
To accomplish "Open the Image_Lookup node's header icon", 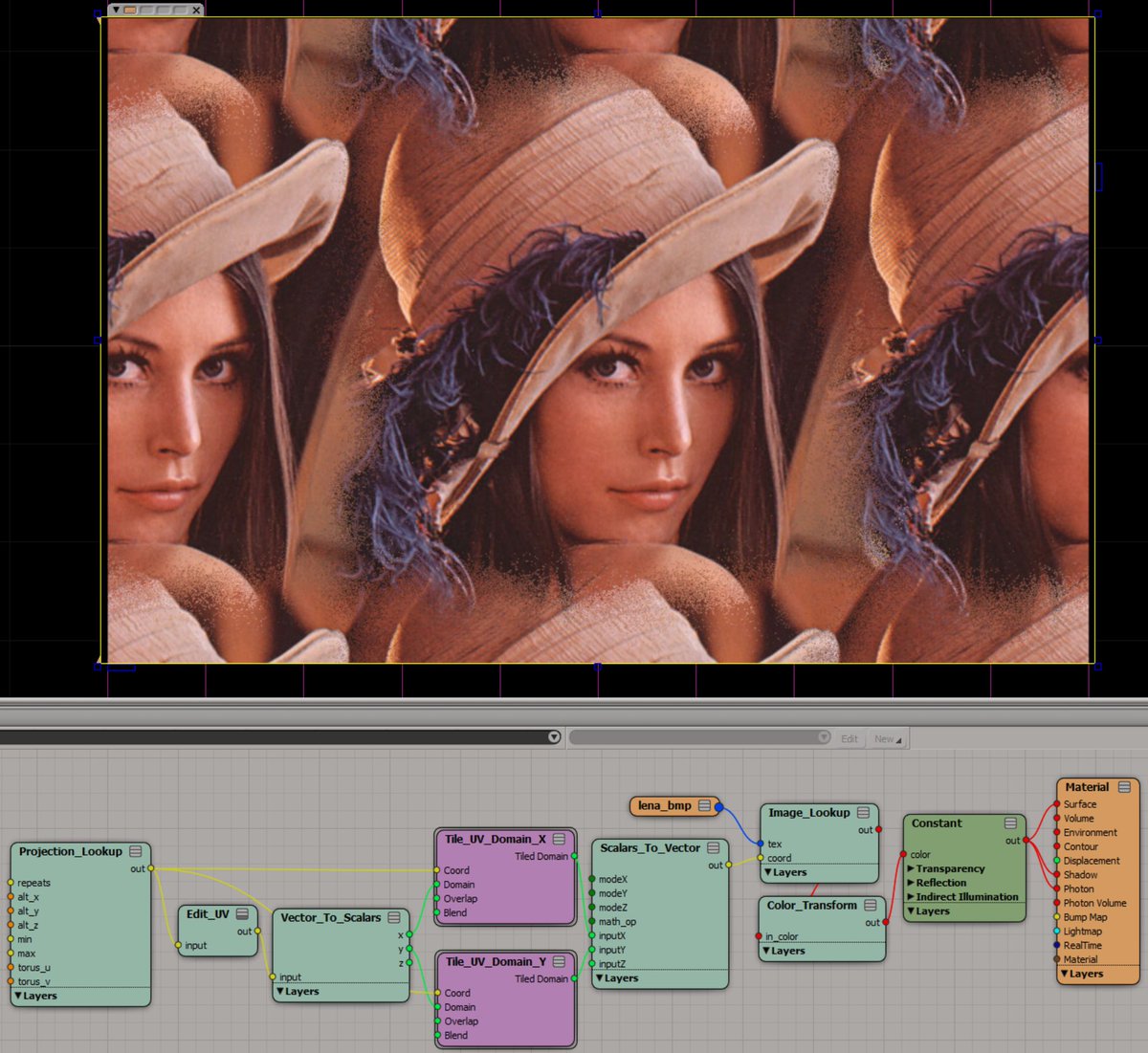I will coord(864,812).
